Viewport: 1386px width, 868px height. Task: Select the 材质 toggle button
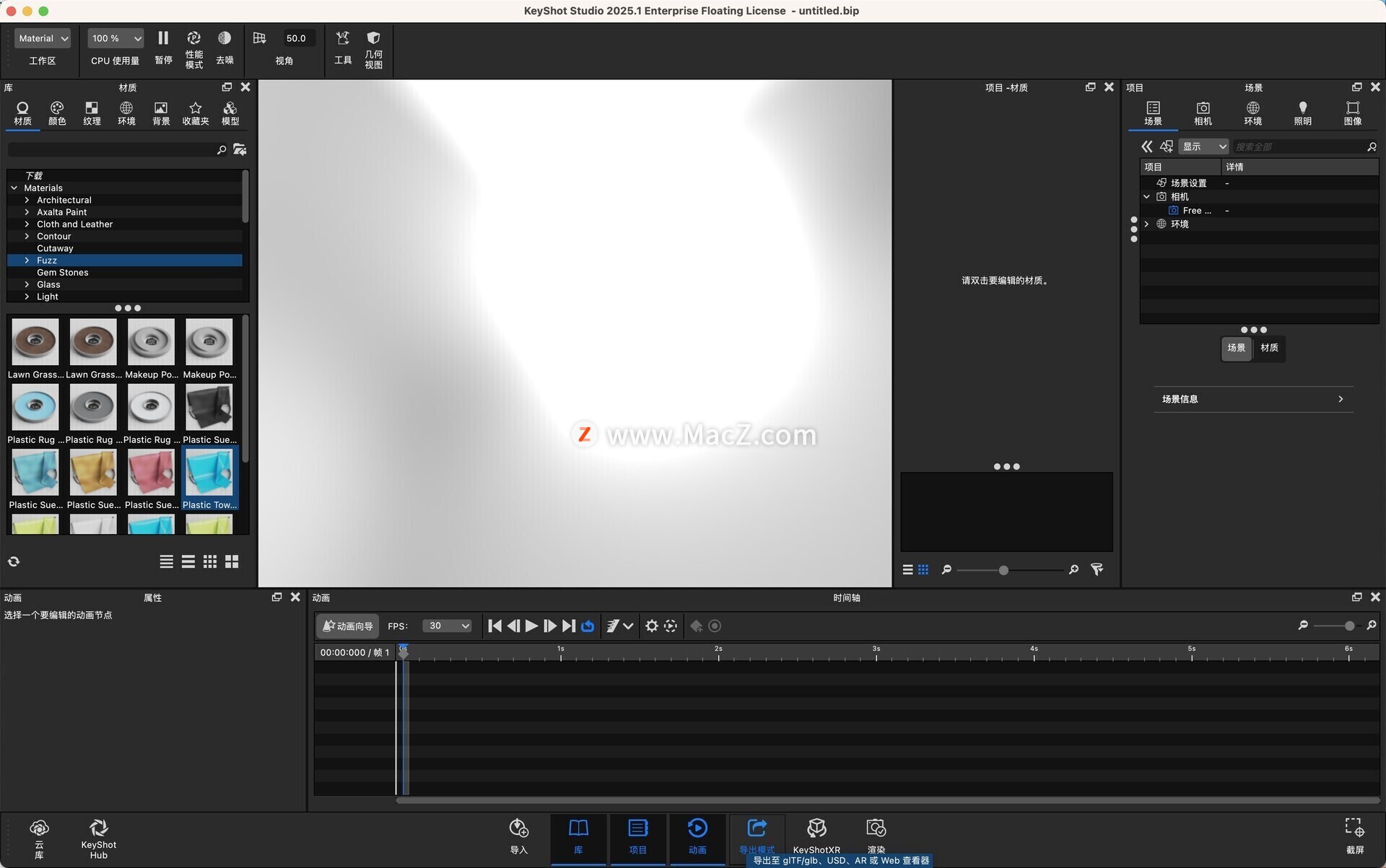point(1269,348)
